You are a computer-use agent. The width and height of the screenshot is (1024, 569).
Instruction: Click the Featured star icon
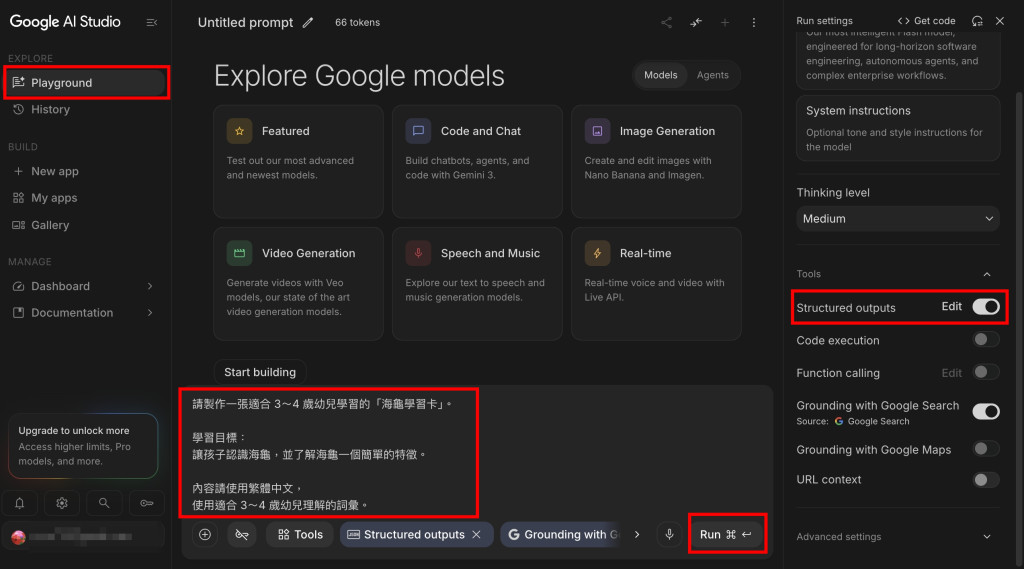pyautogui.click(x=240, y=131)
